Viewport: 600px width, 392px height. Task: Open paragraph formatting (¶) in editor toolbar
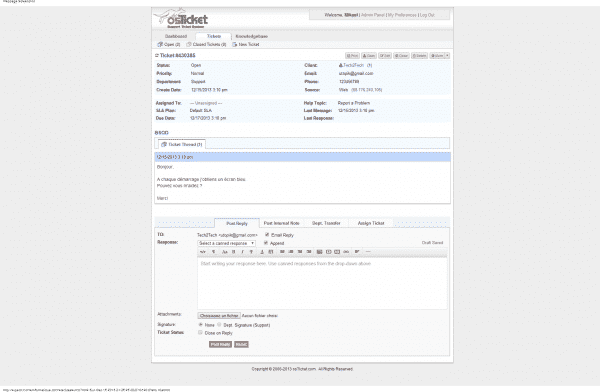(x=214, y=252)
